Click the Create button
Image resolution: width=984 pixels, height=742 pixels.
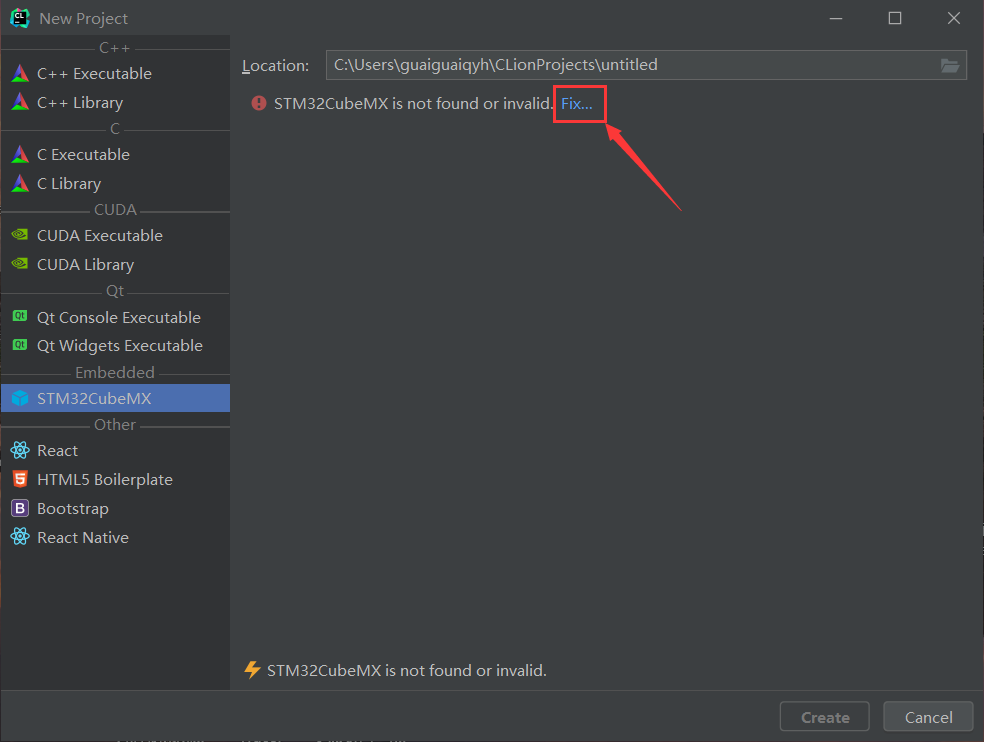(825, 717)
